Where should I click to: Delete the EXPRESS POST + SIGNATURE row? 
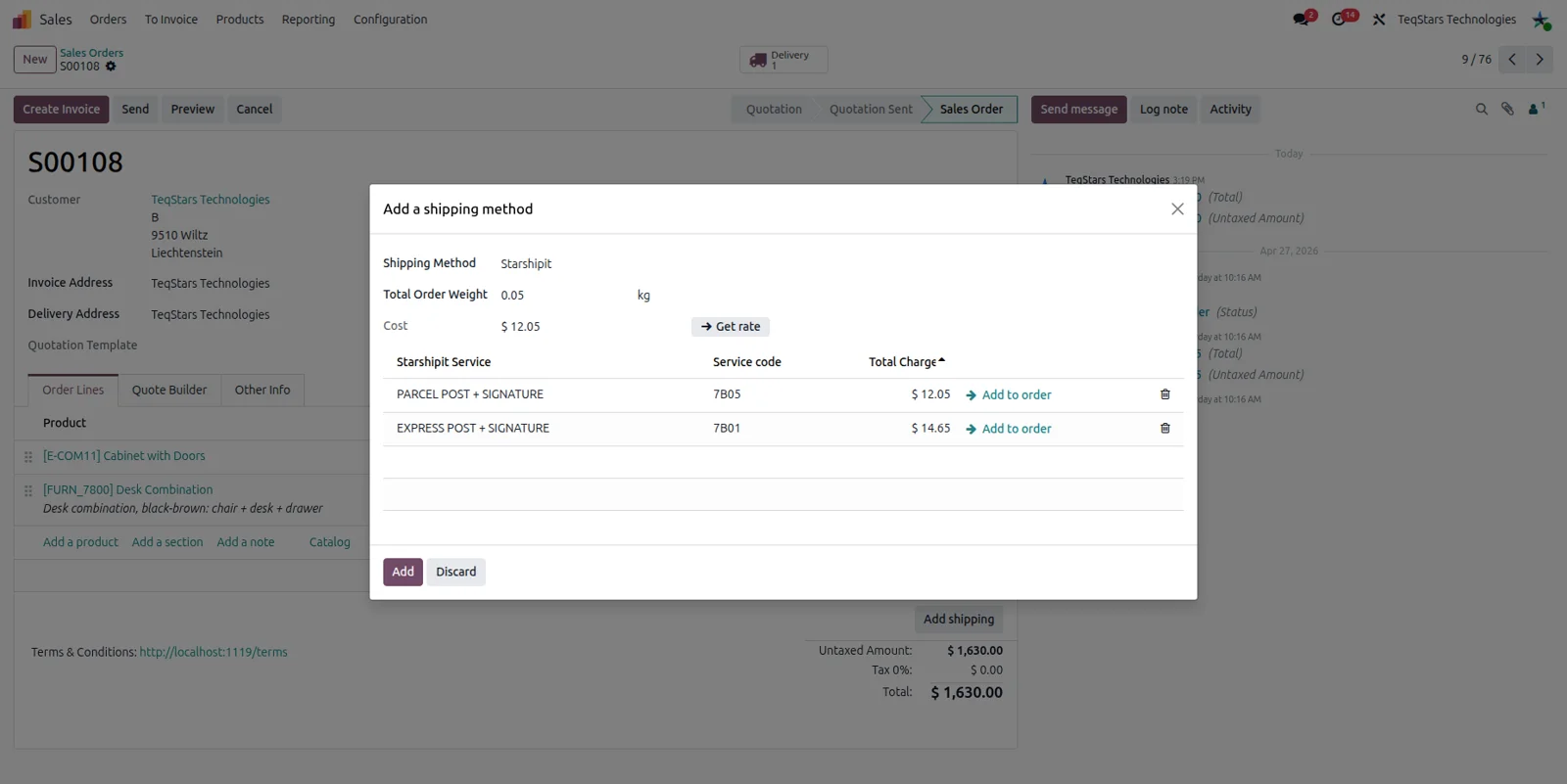(x=1165, y=429)
